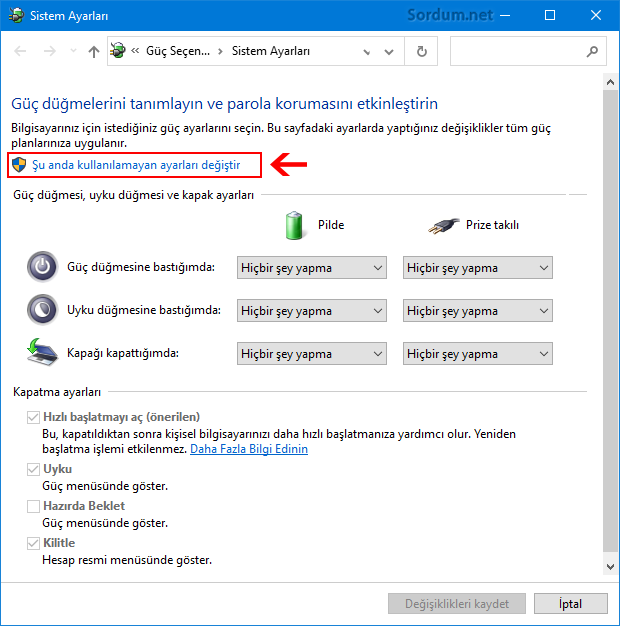Click the sleep button moon icon
This screenshot has height=626, width=620.
click(x=42, y=310)
